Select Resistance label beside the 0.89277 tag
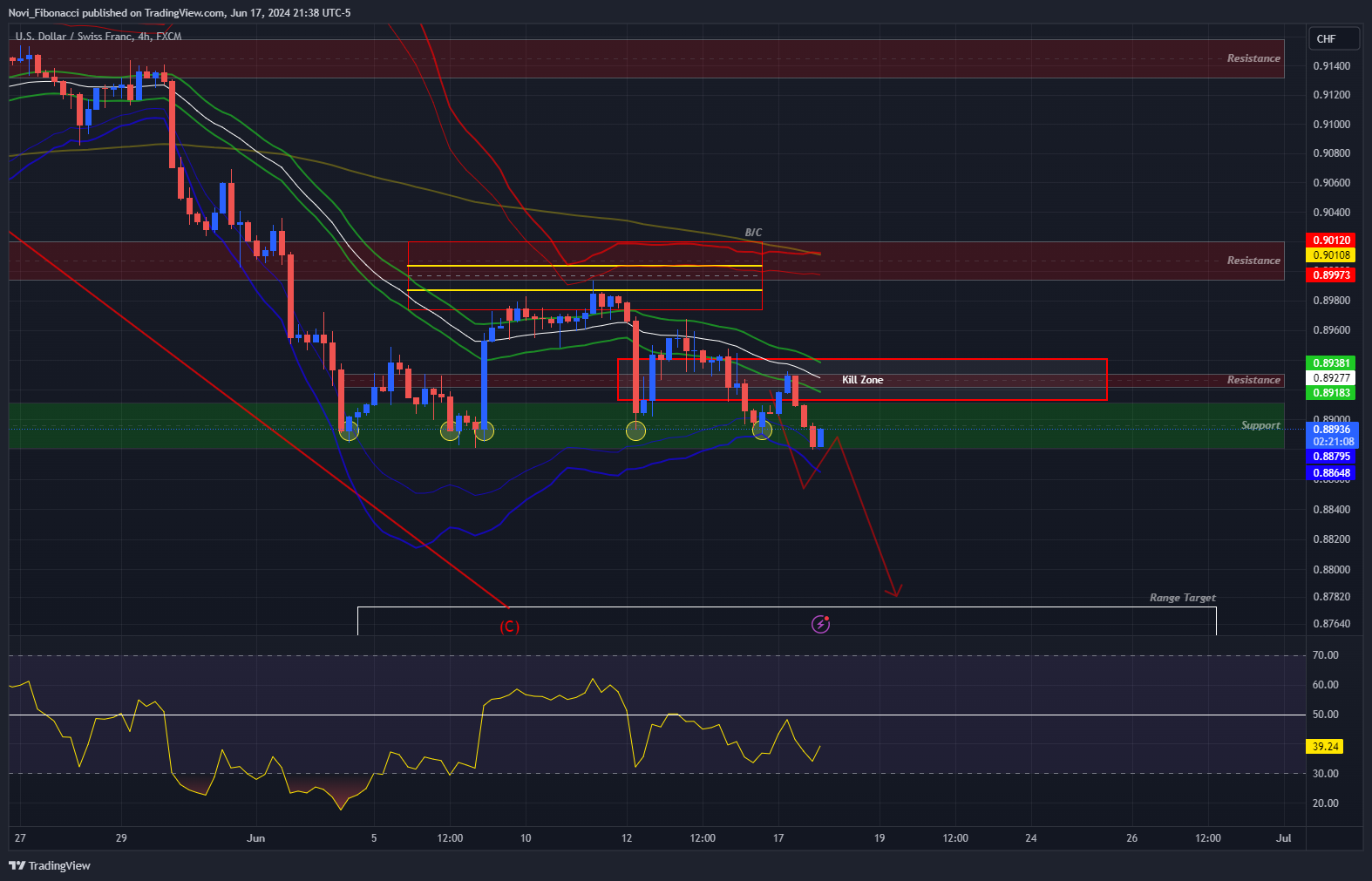Viewport: 1372px width, 881px height. pos(1253,380)
